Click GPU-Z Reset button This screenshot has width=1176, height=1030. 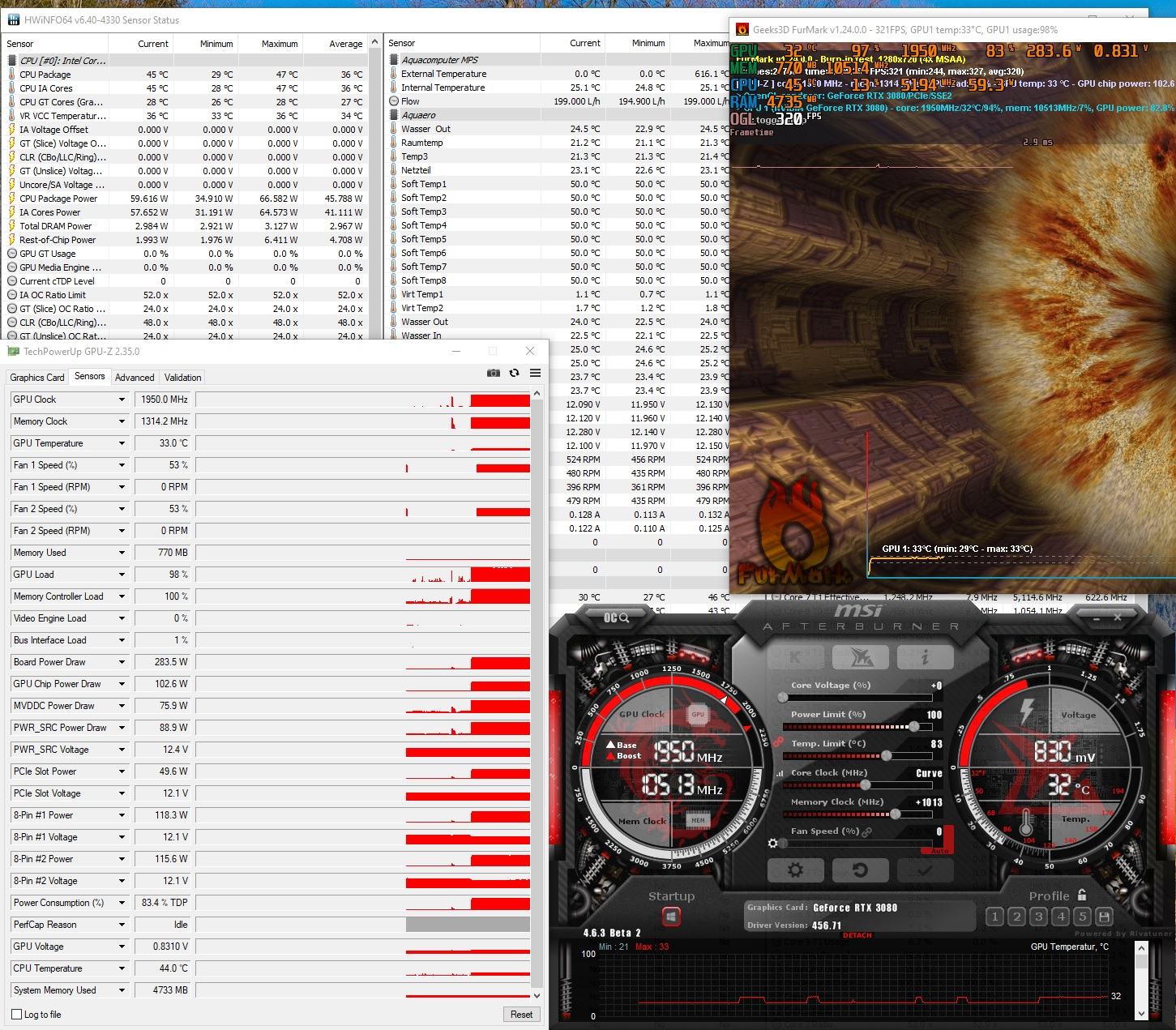[522, 1015]
